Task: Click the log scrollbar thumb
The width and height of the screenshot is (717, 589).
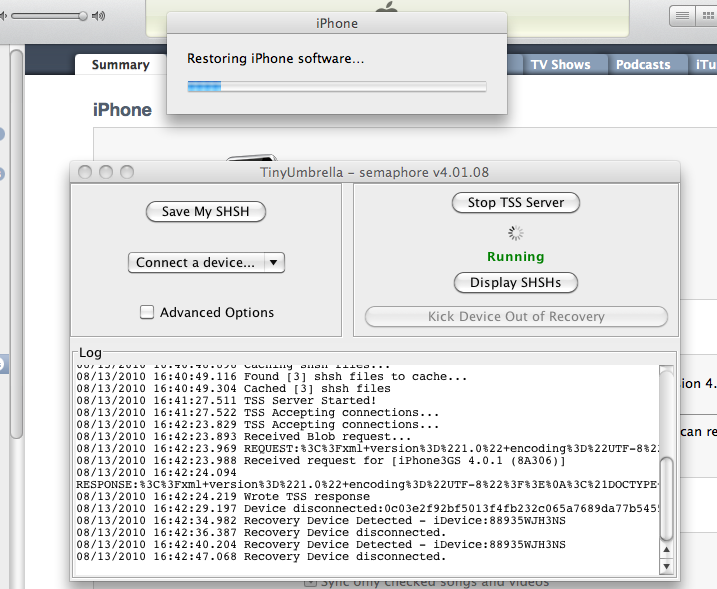Action: tap(666, 498)
